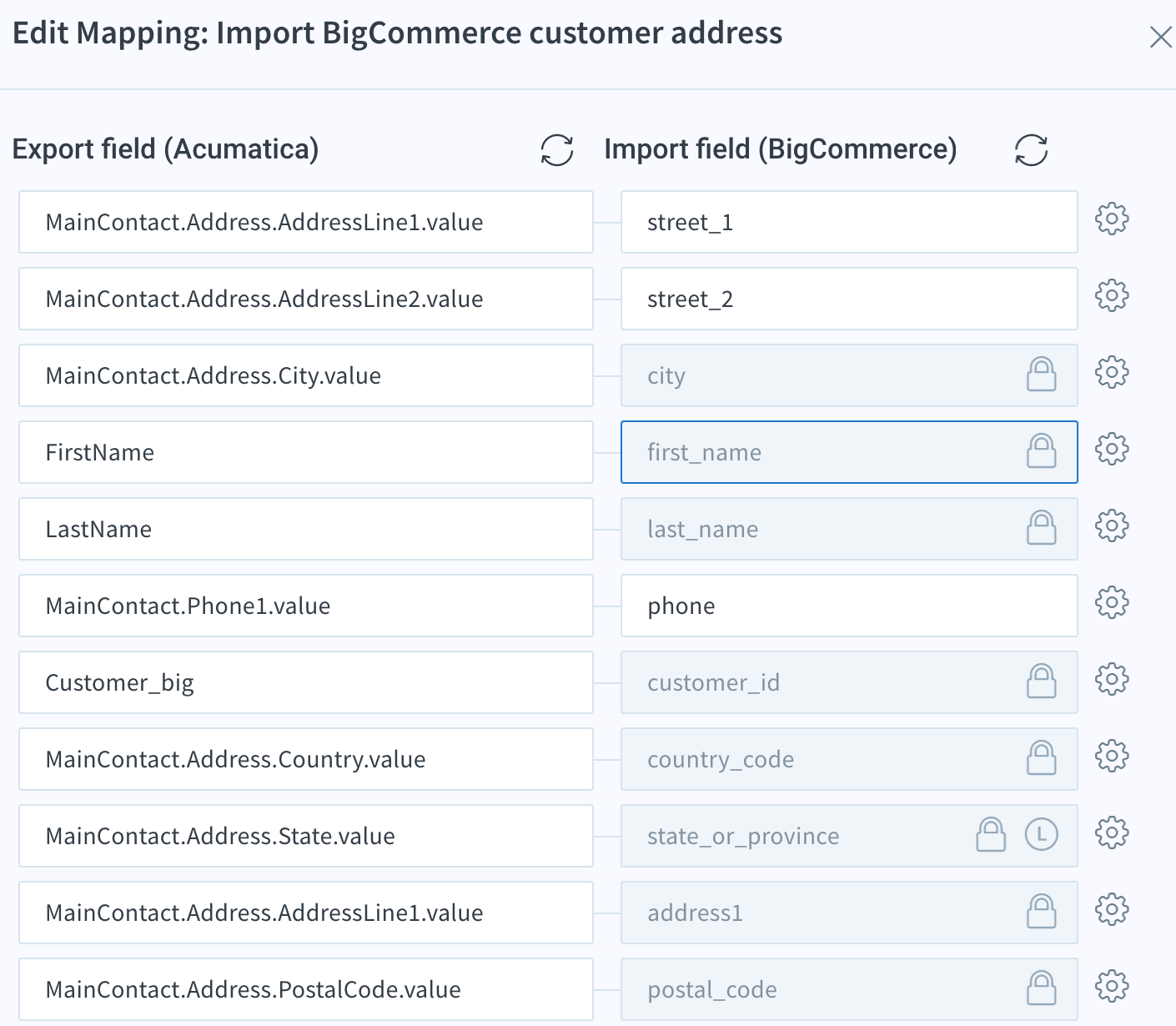Click the lock icon on city field
This screenshot has height=1026, width=1176.
coord(1042,375)
